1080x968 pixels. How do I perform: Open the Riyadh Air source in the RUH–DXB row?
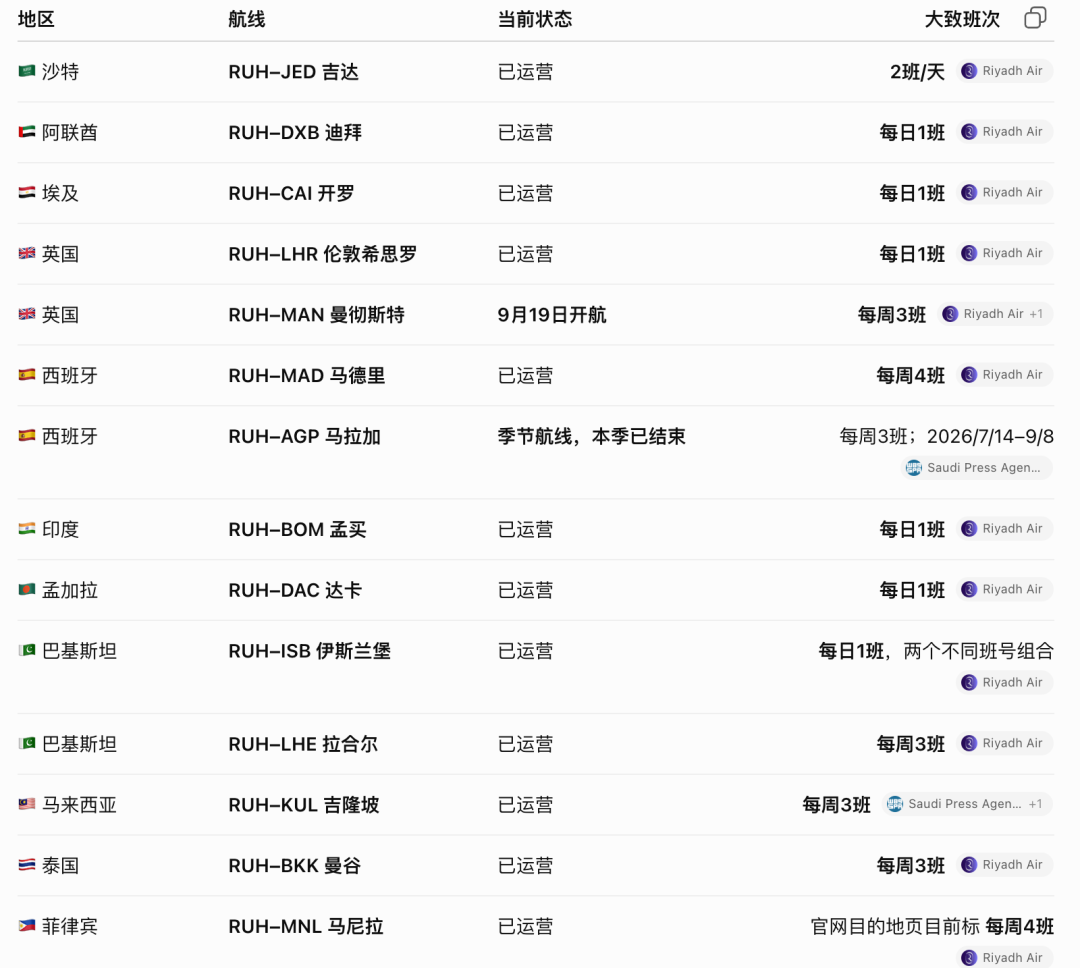(x=1004, y=132)
